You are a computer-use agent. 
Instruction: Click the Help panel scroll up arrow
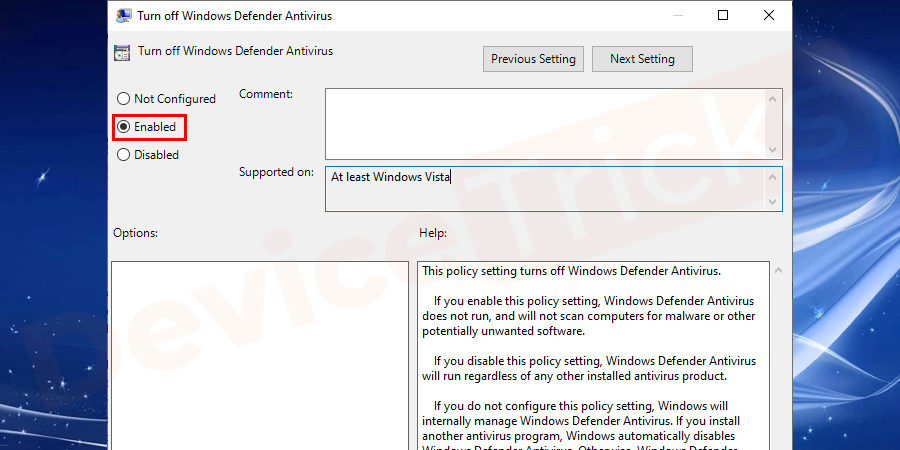(x=778, y=270)
